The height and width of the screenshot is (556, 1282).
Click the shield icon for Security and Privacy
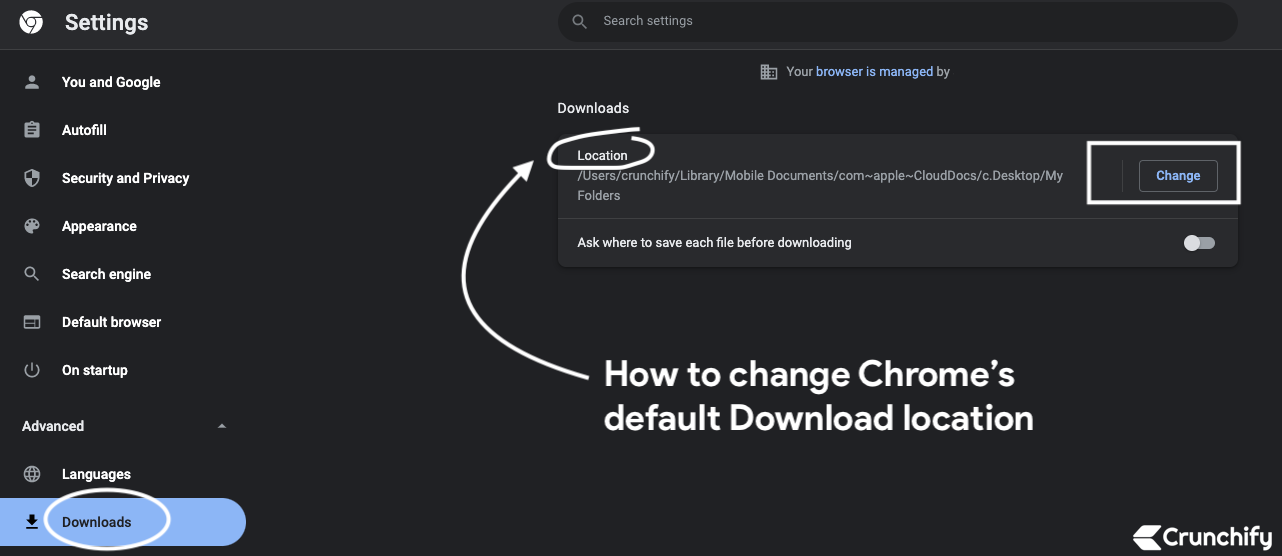(x=32, y=178)
